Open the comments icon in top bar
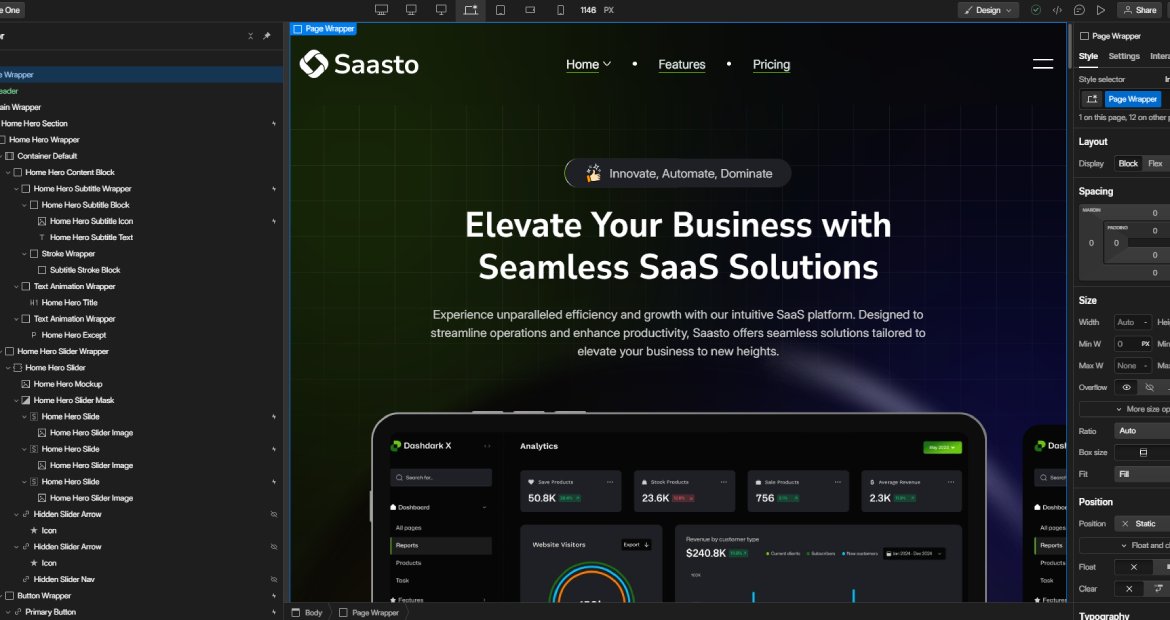 pos(1079,10)
